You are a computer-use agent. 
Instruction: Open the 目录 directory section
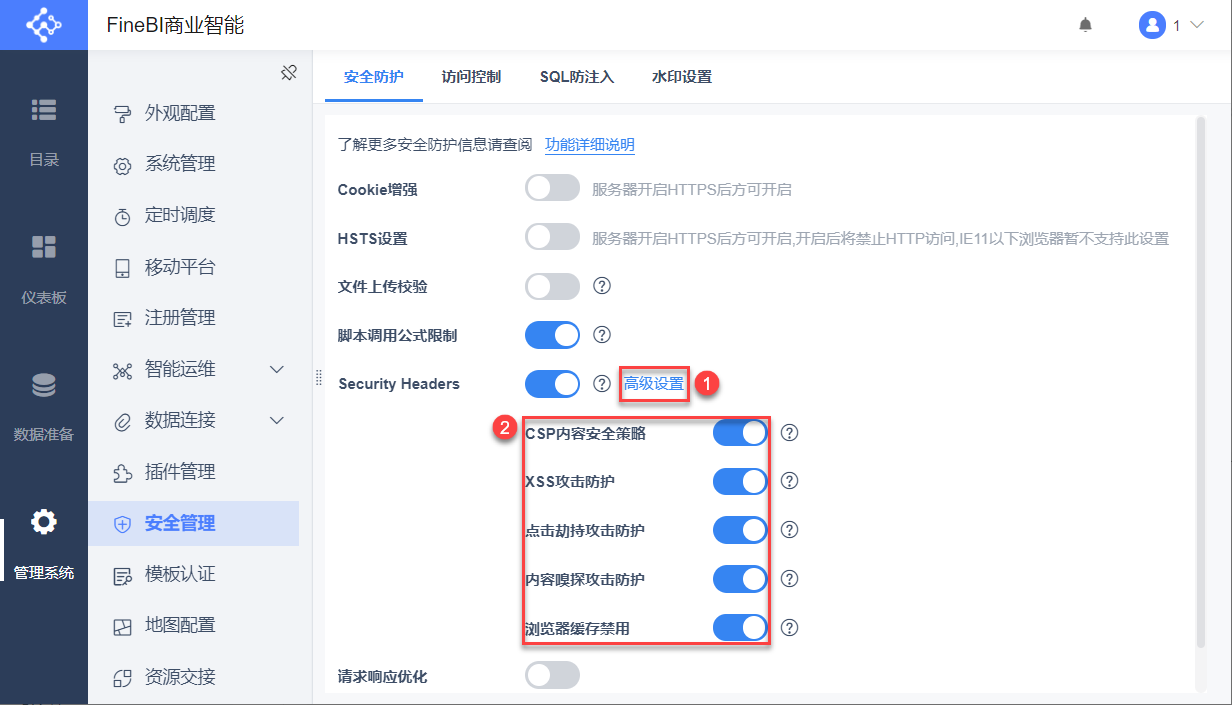click(x=44, y=130)
